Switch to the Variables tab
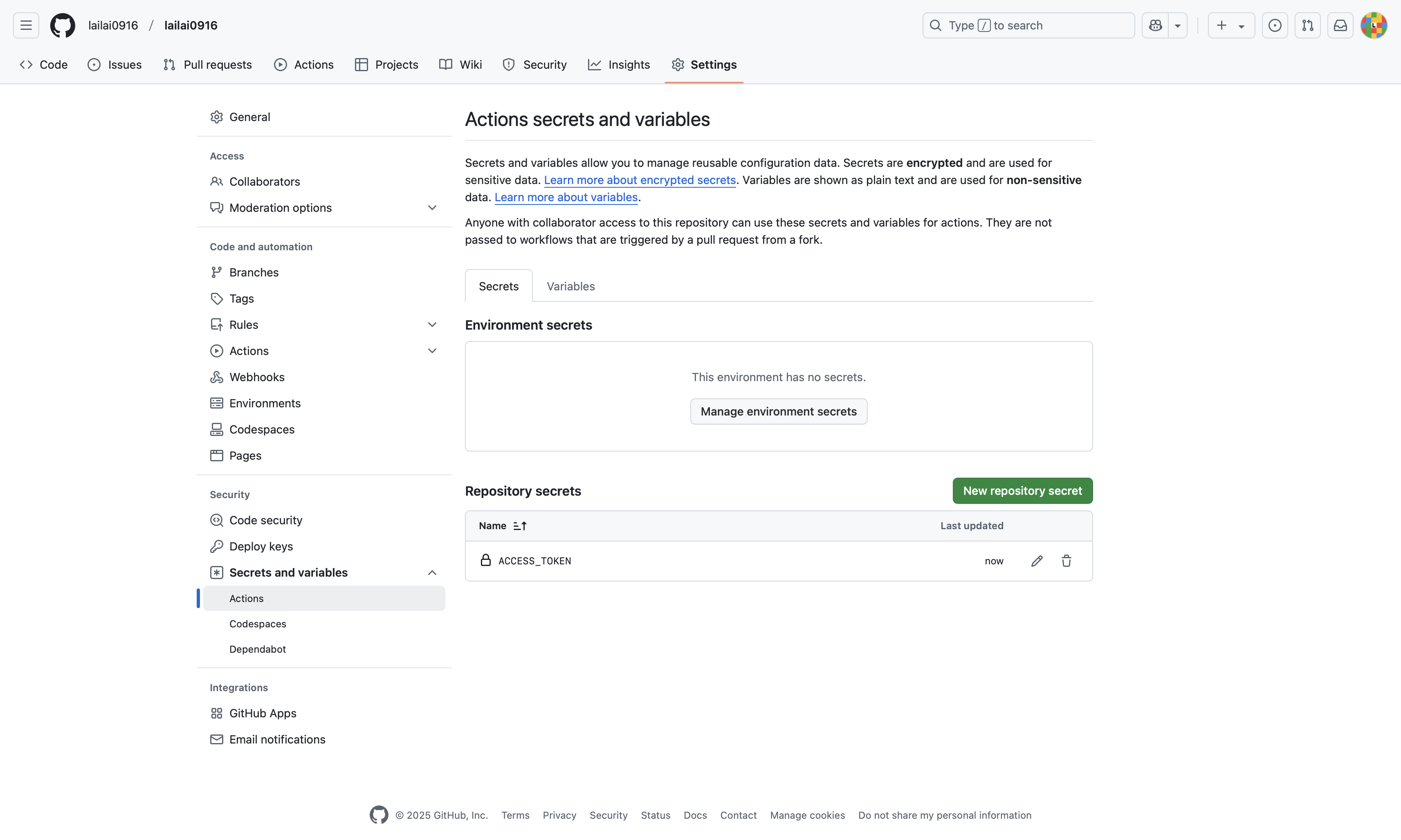1401x840 pixels. pyautogui.click(x=570, y=286)
